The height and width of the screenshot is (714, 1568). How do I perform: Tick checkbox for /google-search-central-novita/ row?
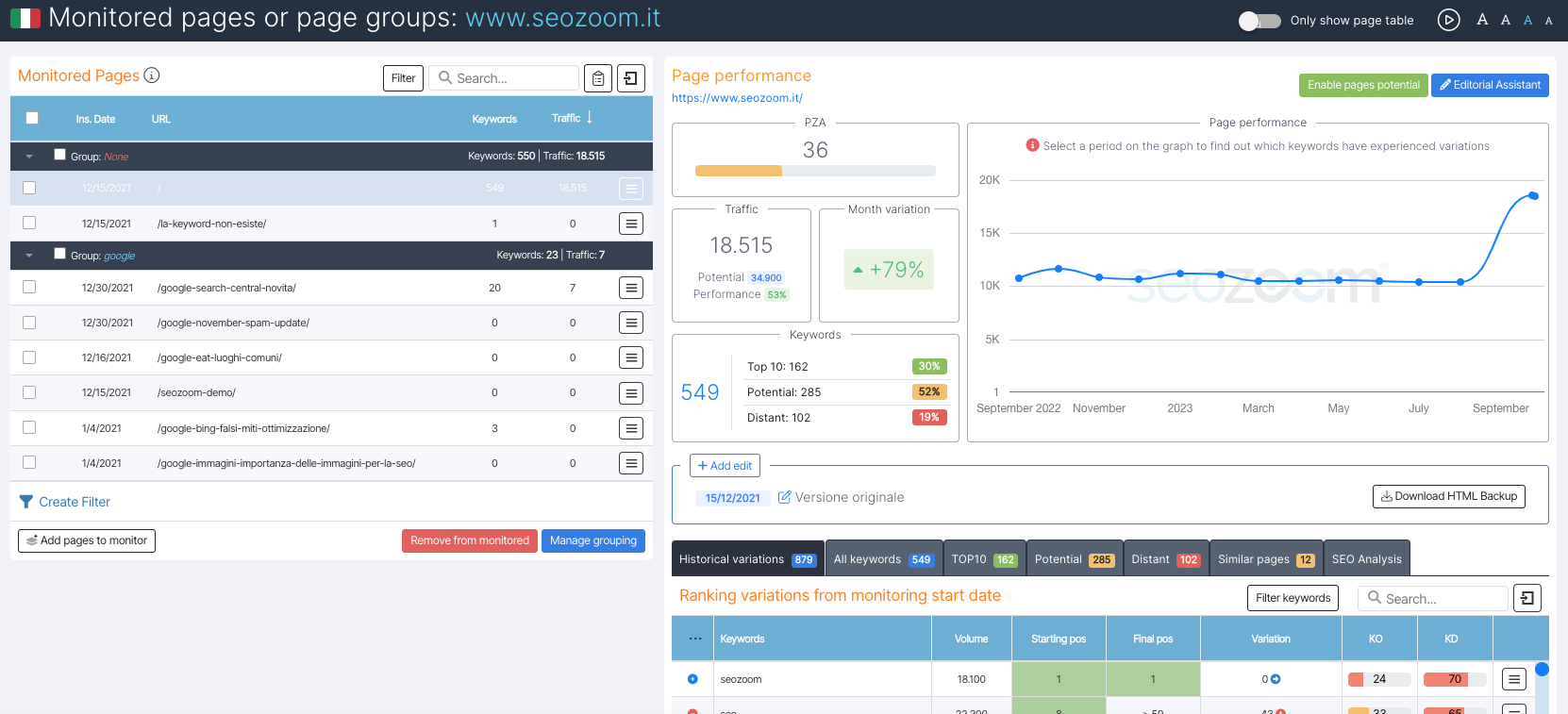coord(29,287)
